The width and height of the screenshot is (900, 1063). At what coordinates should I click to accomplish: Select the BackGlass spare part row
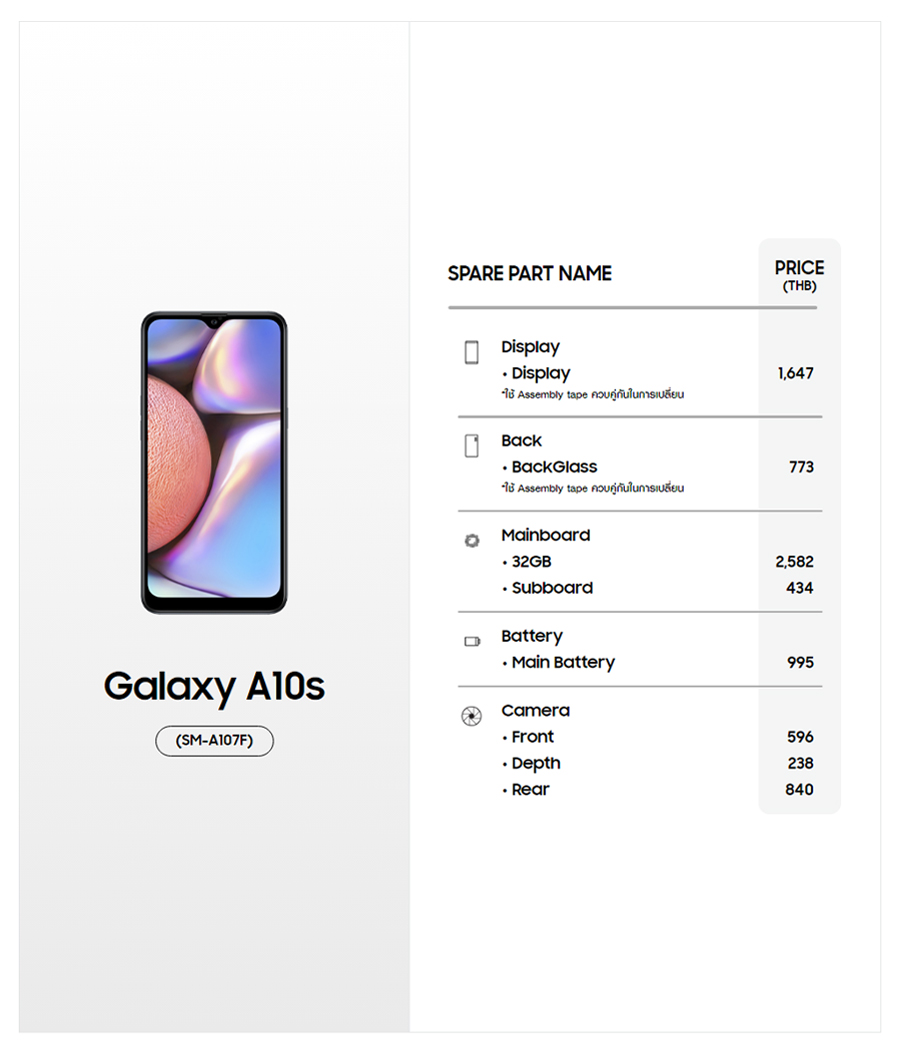coord(554,467)
